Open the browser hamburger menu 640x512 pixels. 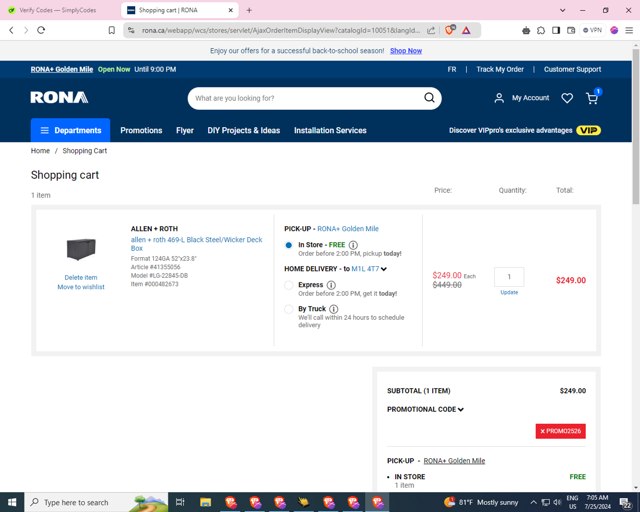[x=629, y=30]
